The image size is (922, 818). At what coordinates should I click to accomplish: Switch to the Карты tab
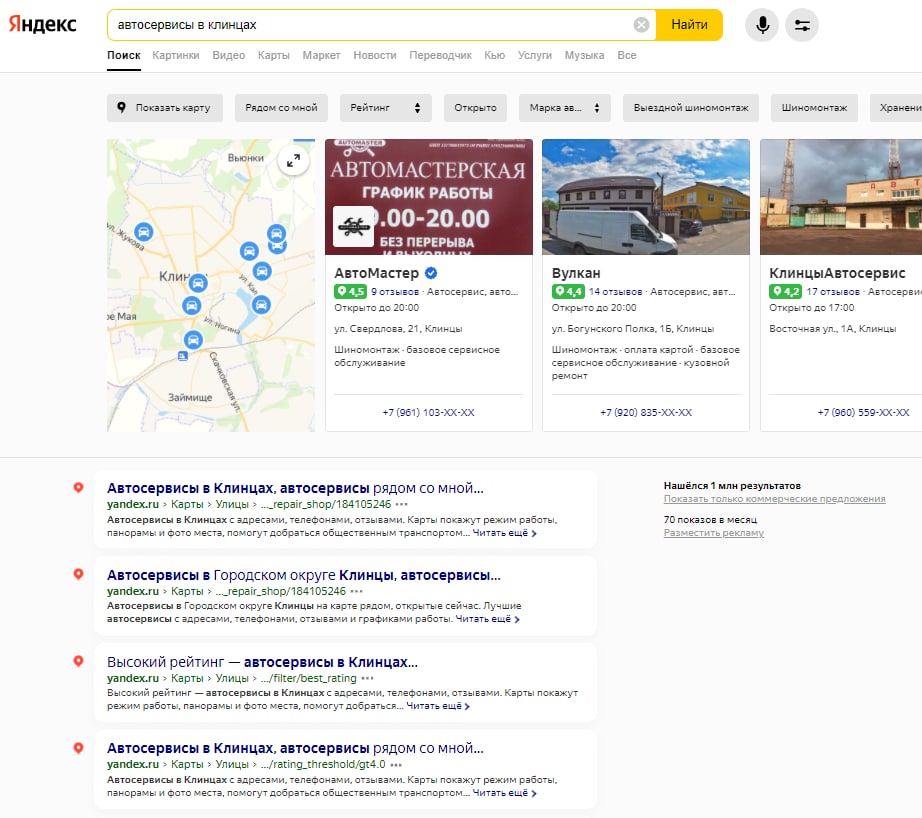pyautogui.click(x=273, y=55)
